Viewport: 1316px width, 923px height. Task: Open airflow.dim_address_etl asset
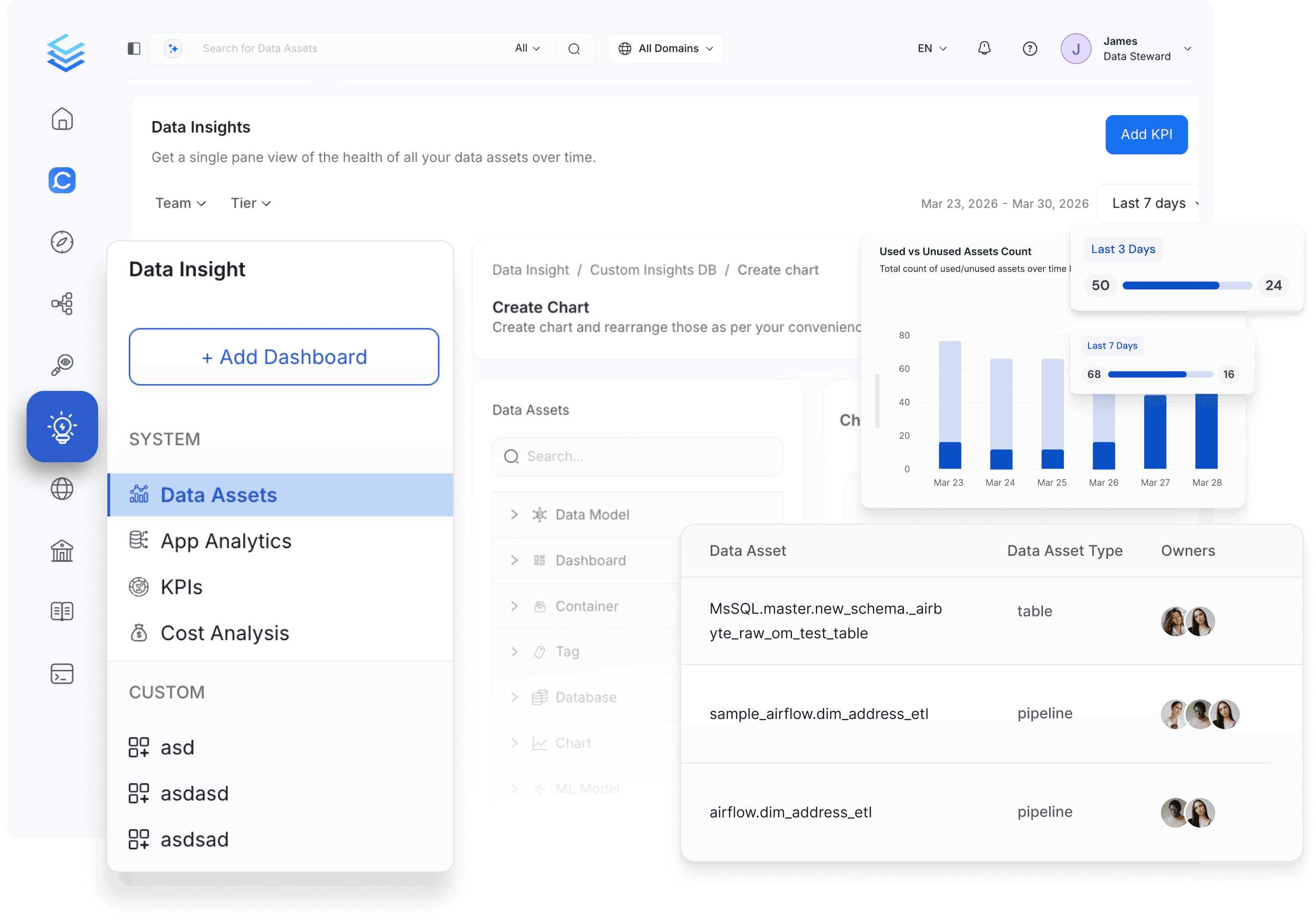[x=790, y=813]
